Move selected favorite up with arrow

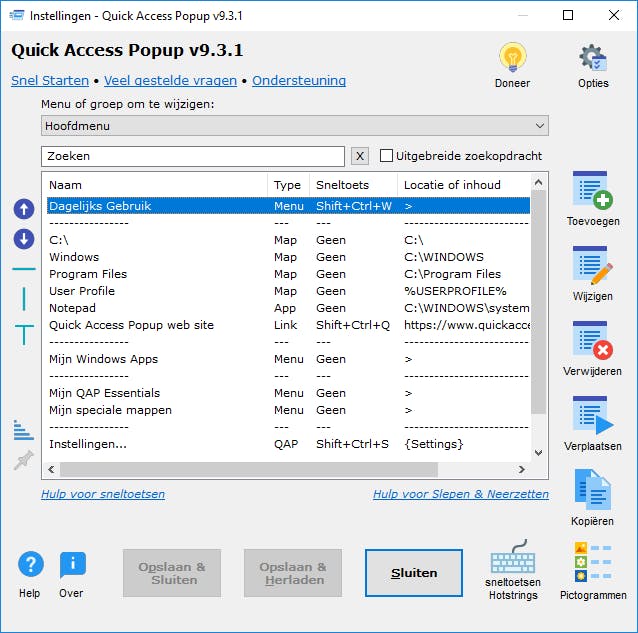point(24,209)
